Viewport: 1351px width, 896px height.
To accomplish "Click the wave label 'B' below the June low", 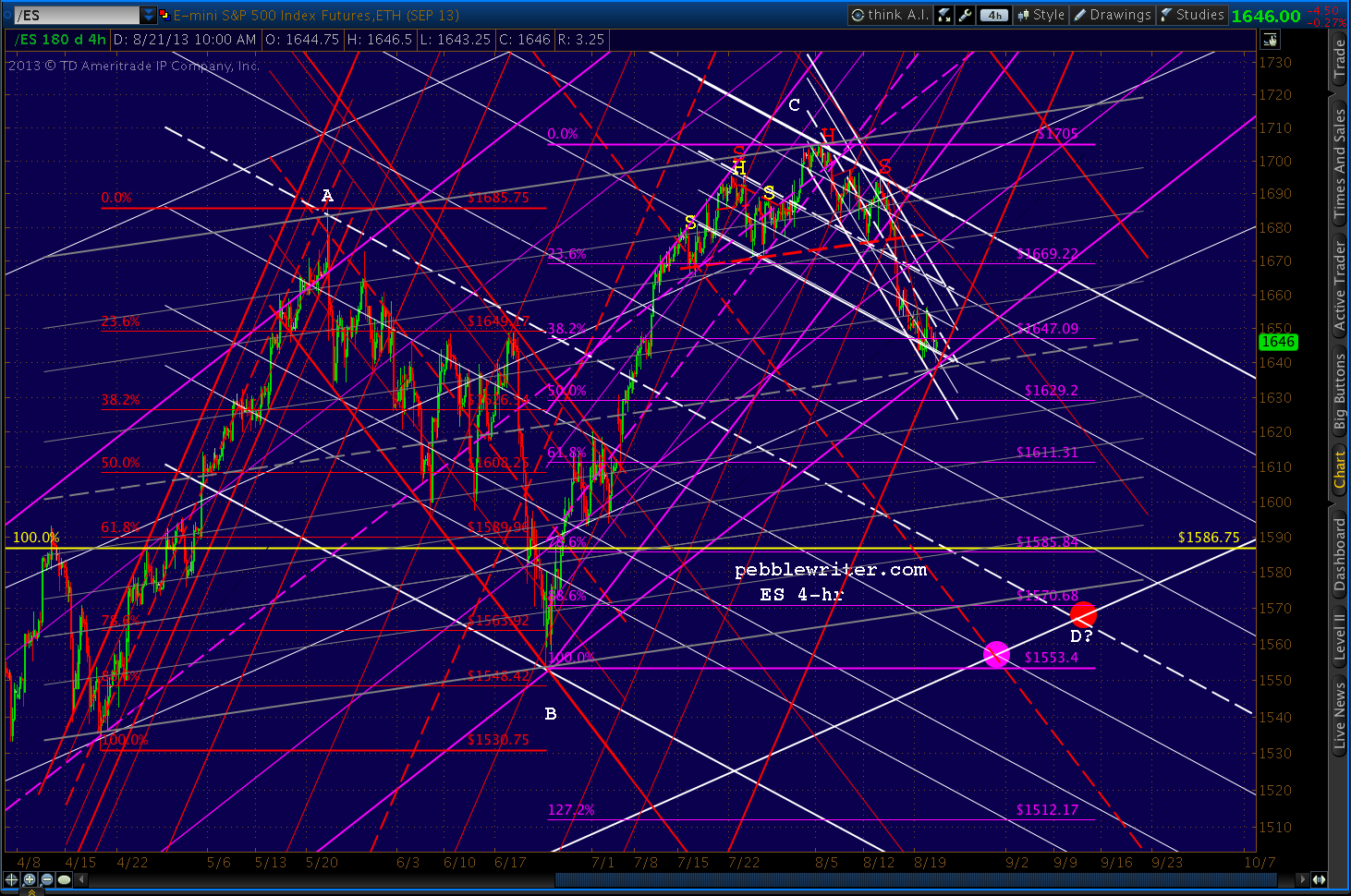I will pyautogui.click(x=551, y=714).
